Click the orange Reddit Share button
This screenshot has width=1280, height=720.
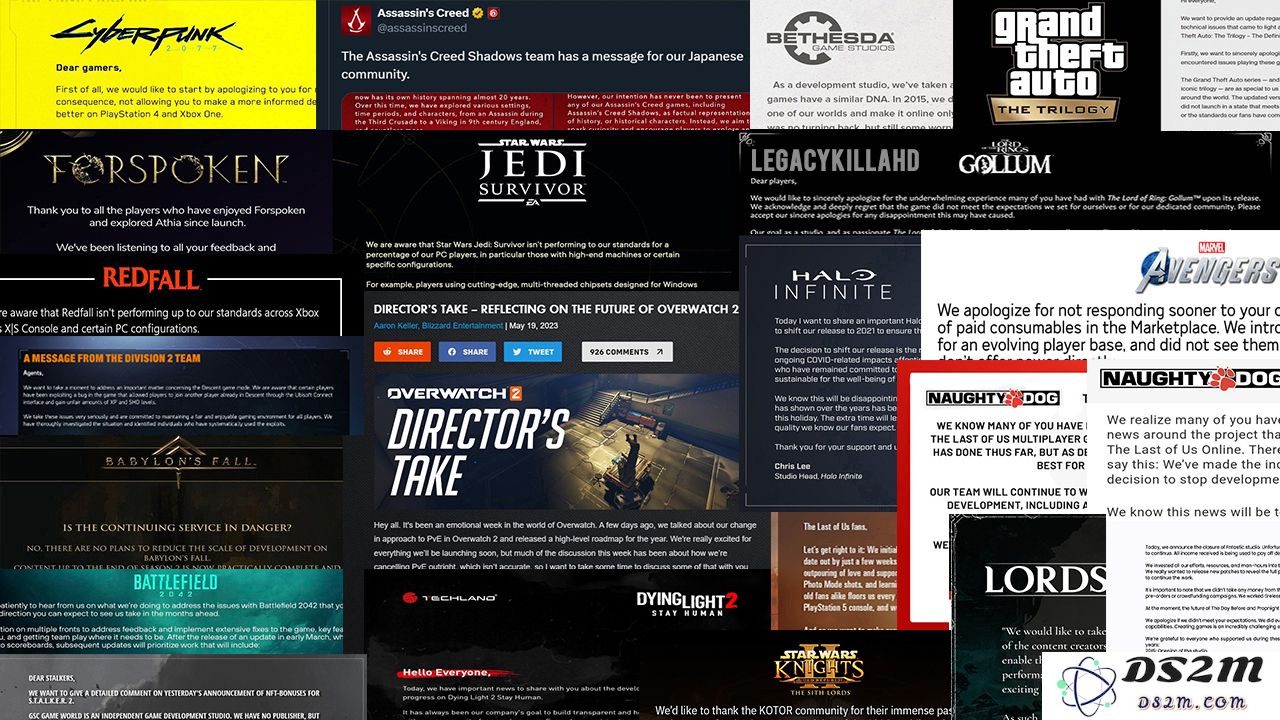point(402,352)
